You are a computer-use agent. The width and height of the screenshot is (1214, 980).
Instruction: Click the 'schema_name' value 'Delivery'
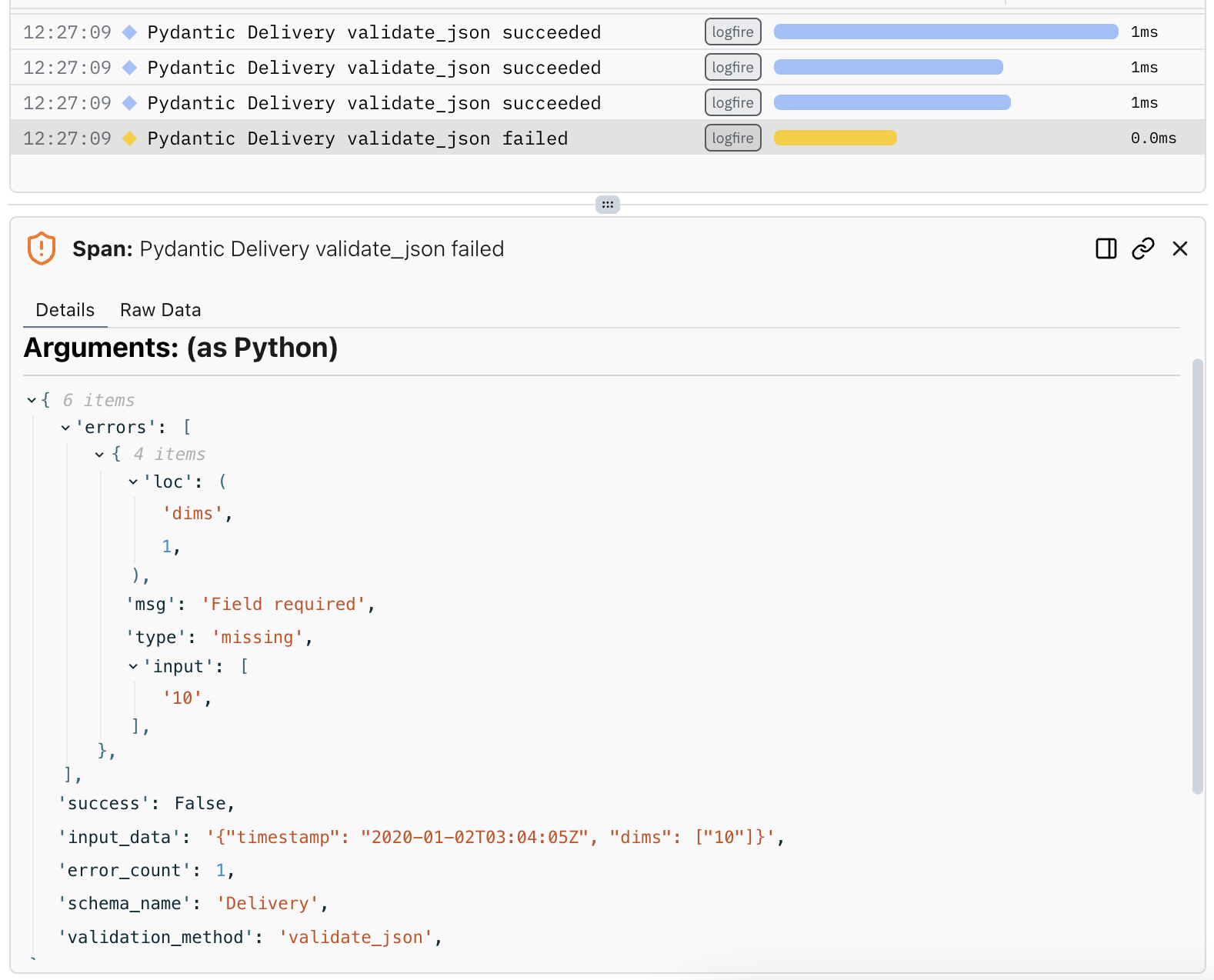[x=268, y=904]
